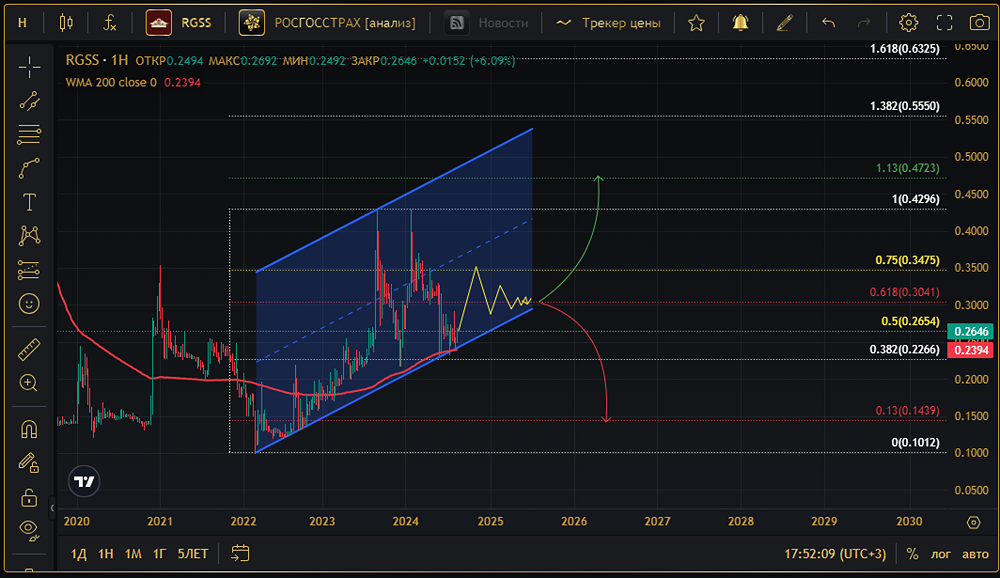
Task: Select Fibonacci level 0.75(0.3475) label
Action: pyautogui.click(x=907, y=260)
